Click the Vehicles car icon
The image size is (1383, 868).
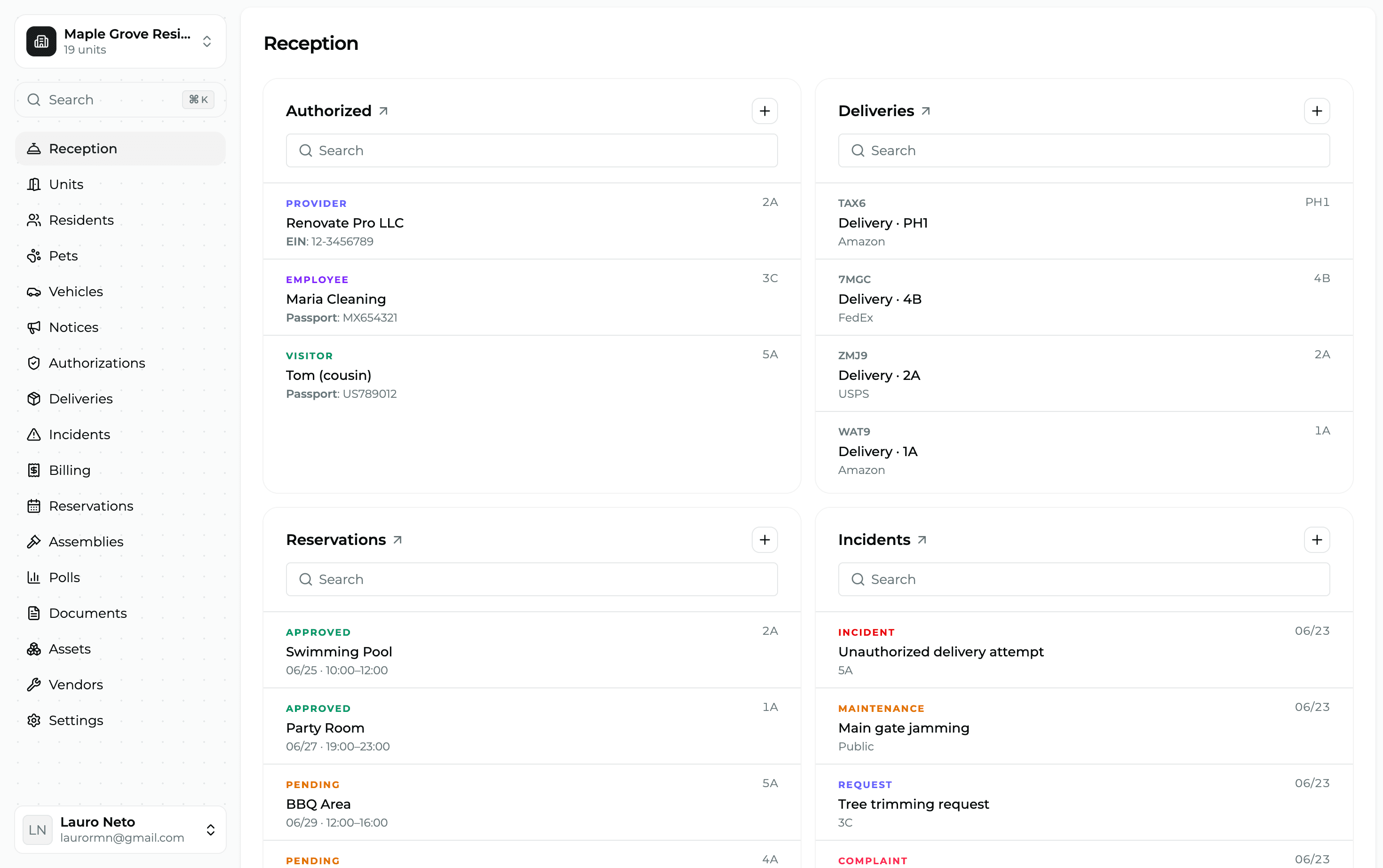pyautogui.click(x=34, y=292)
